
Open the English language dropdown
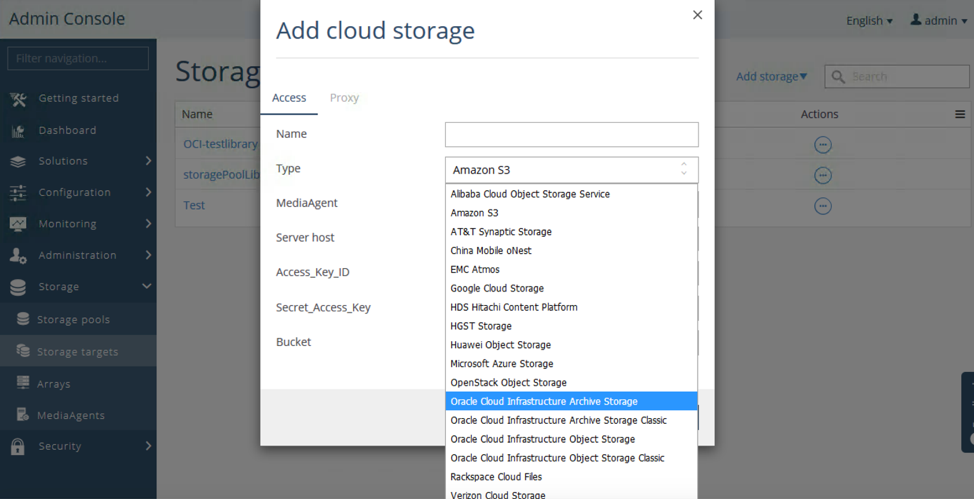(x=869, y=21)
